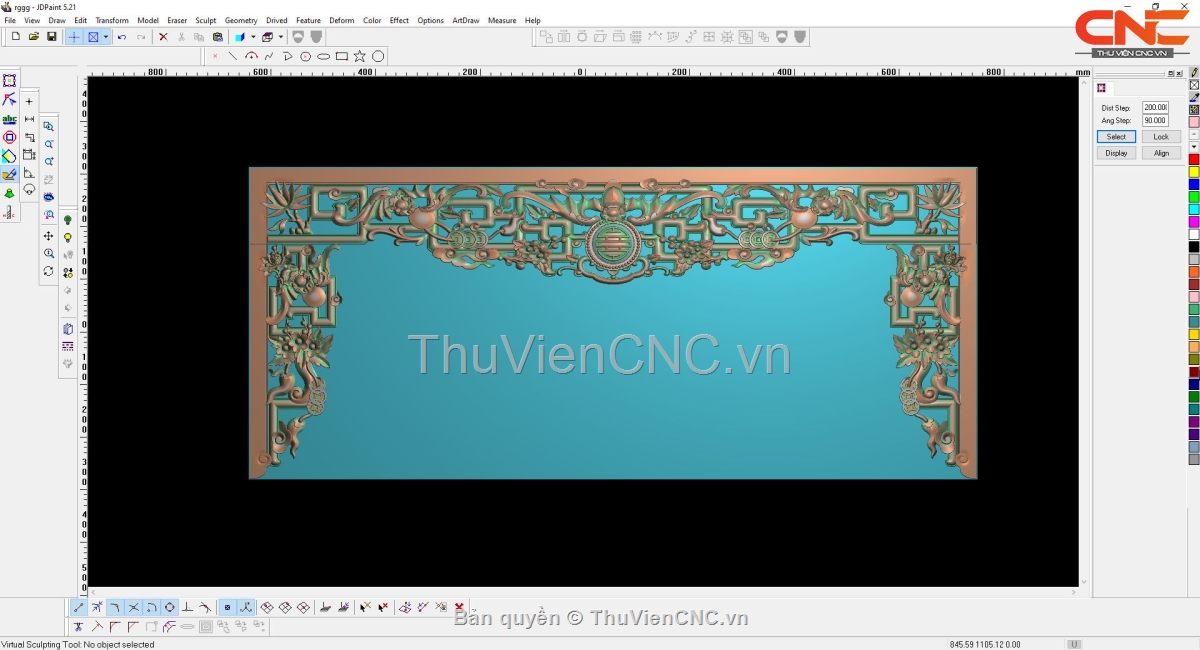Click the Save file icon
This screenshot has height=650, width=1200.
point(52,37)
